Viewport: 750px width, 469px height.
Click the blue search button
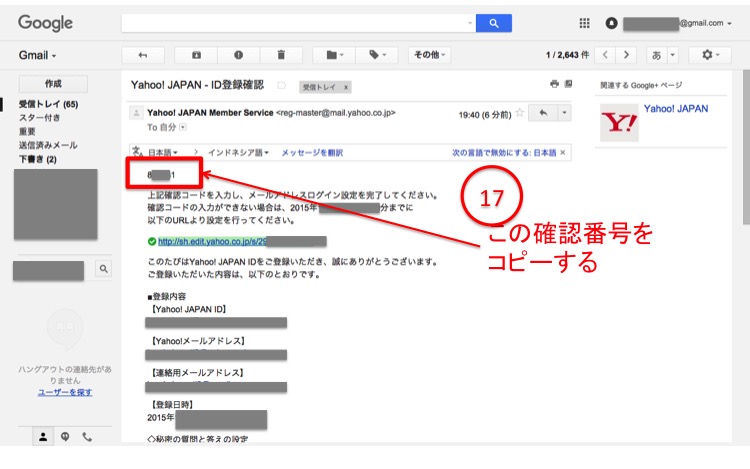(494, 23)
